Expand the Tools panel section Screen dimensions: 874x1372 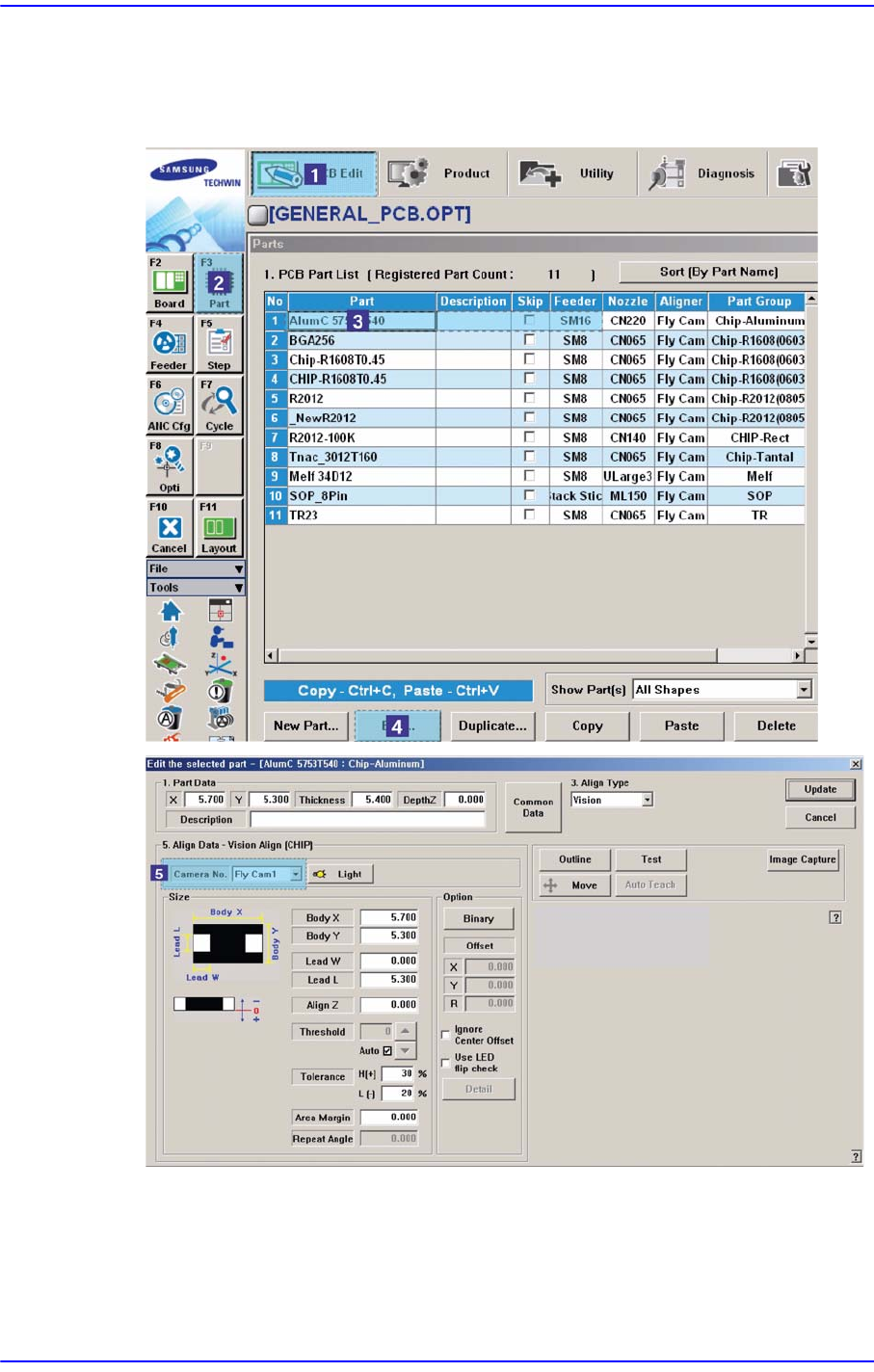196,588
